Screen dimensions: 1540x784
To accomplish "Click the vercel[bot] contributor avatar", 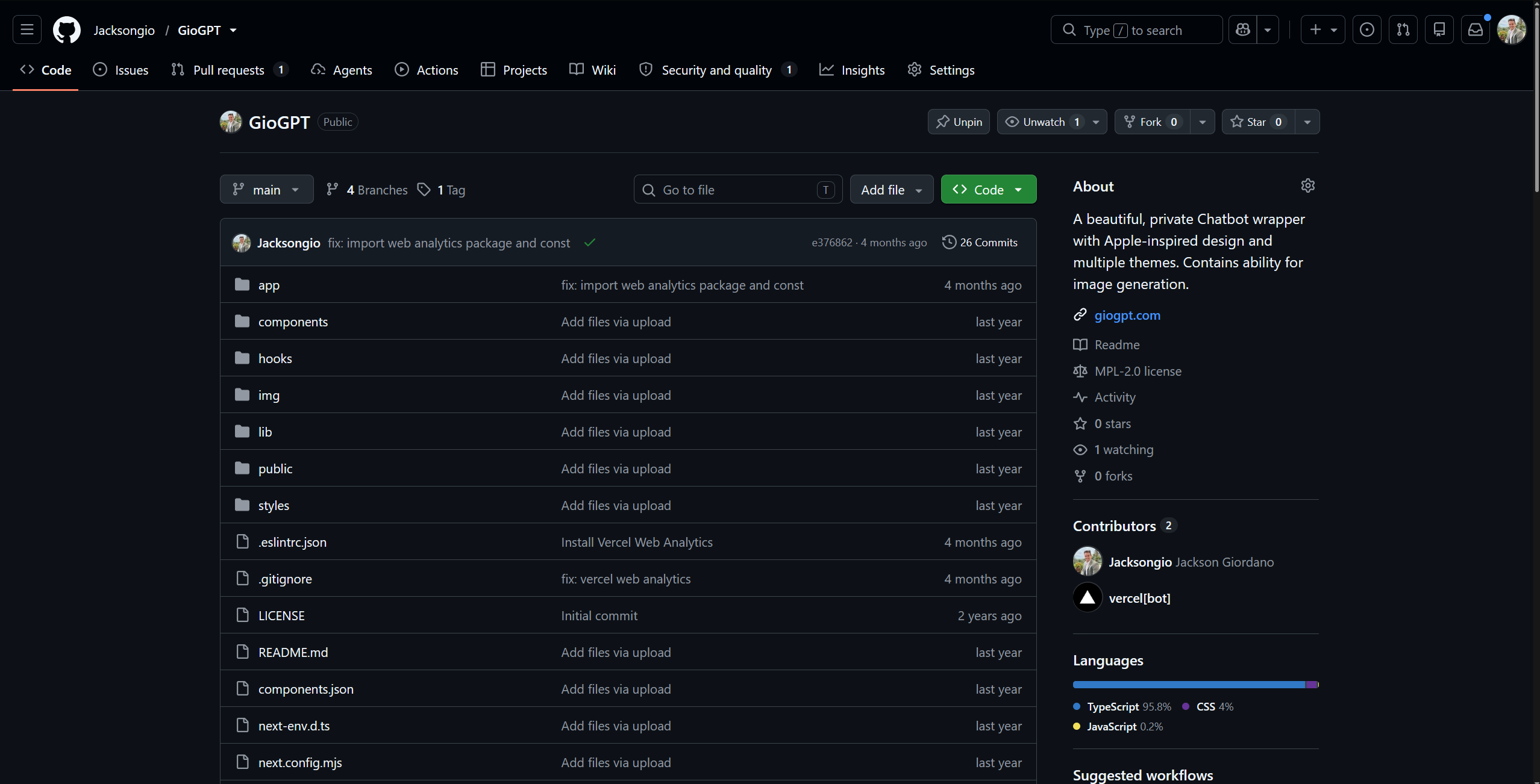I will [1088, 597].
